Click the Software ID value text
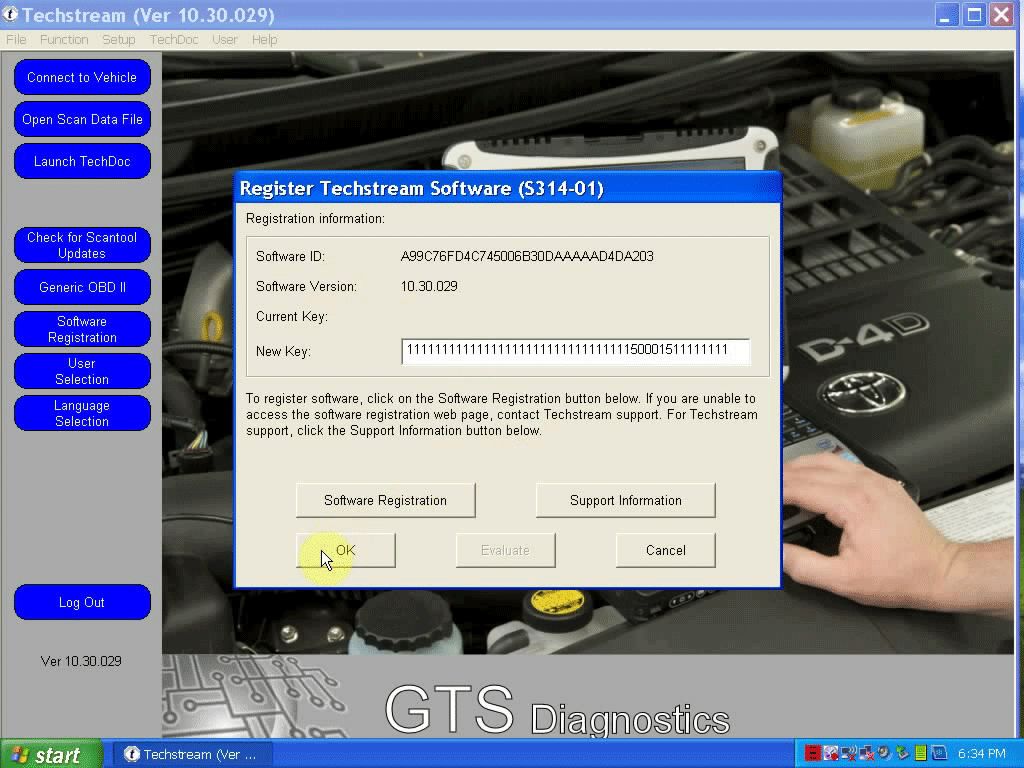The width and height of the screenshot is (1024, 768). [x=527, y=256]
